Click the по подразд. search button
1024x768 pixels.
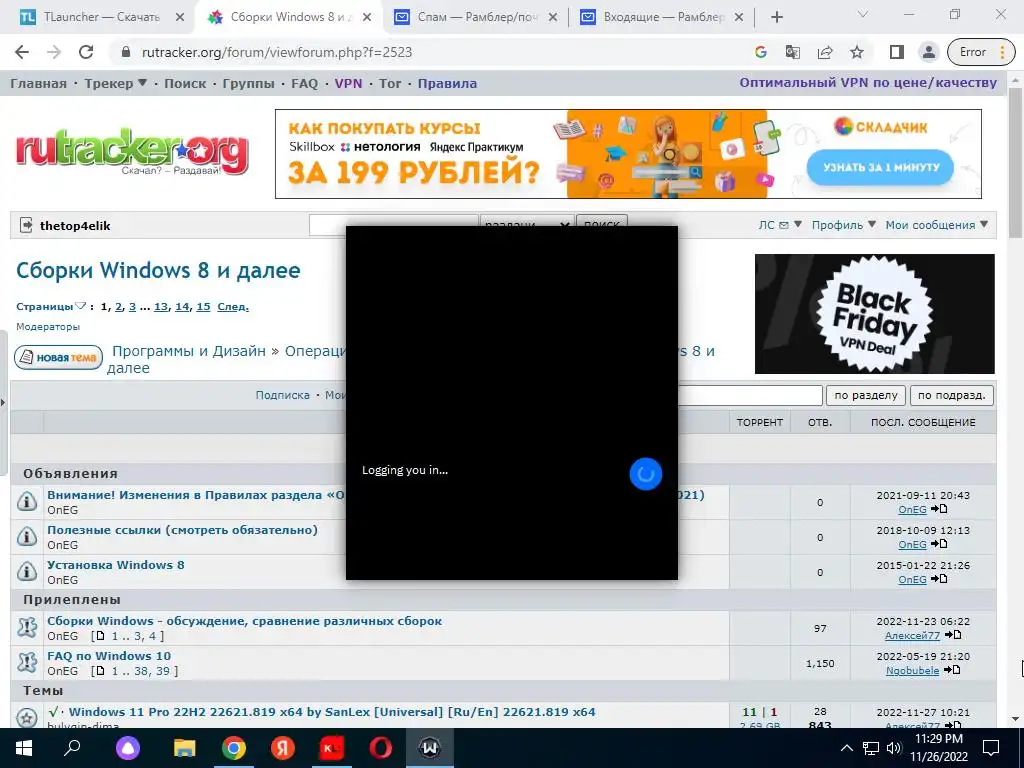click(x=952, y=395)
